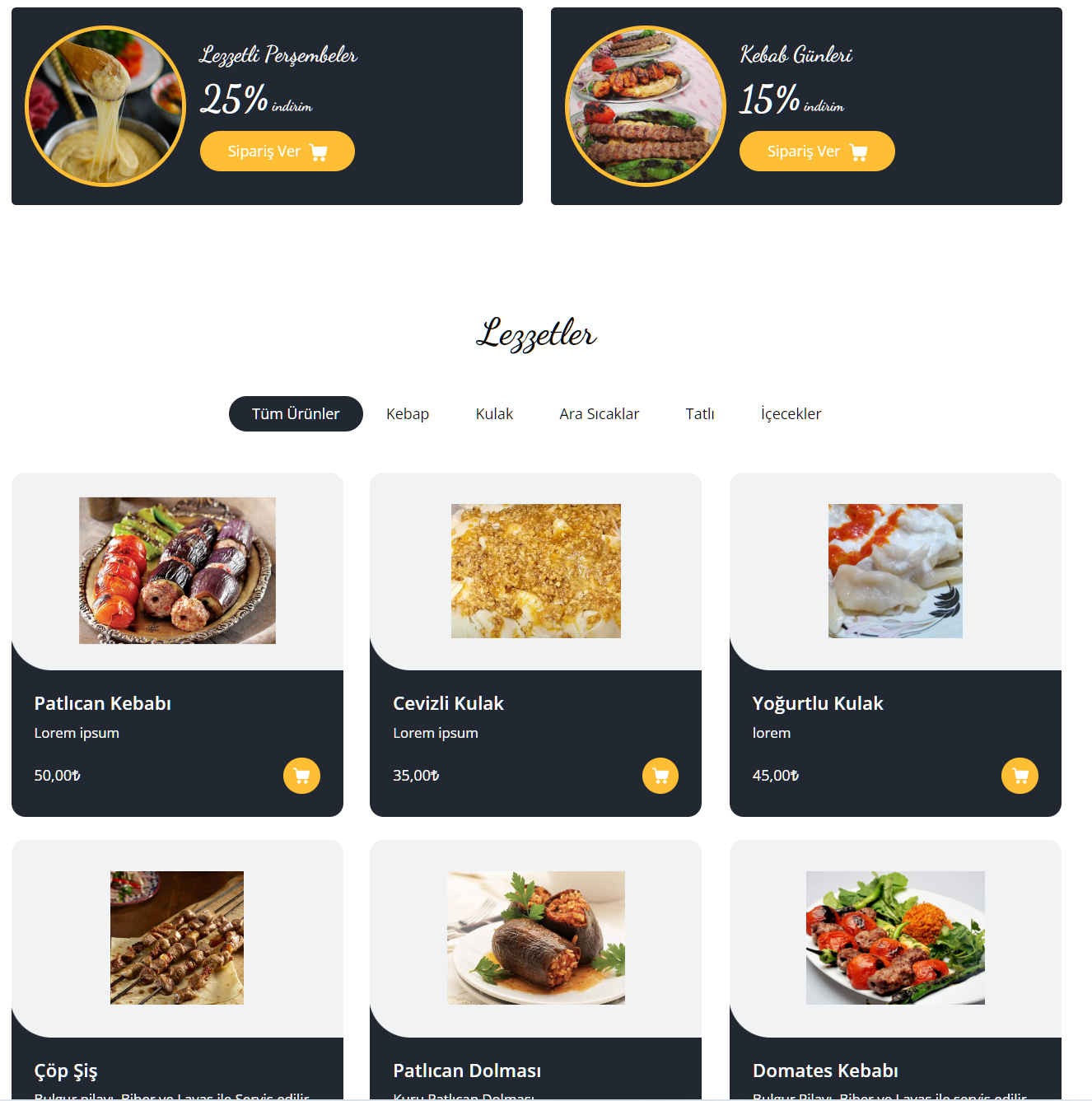1092x1101 pixels.
Task: Open the Patlıcan Kebabı product image
Action: click(177, 571)
